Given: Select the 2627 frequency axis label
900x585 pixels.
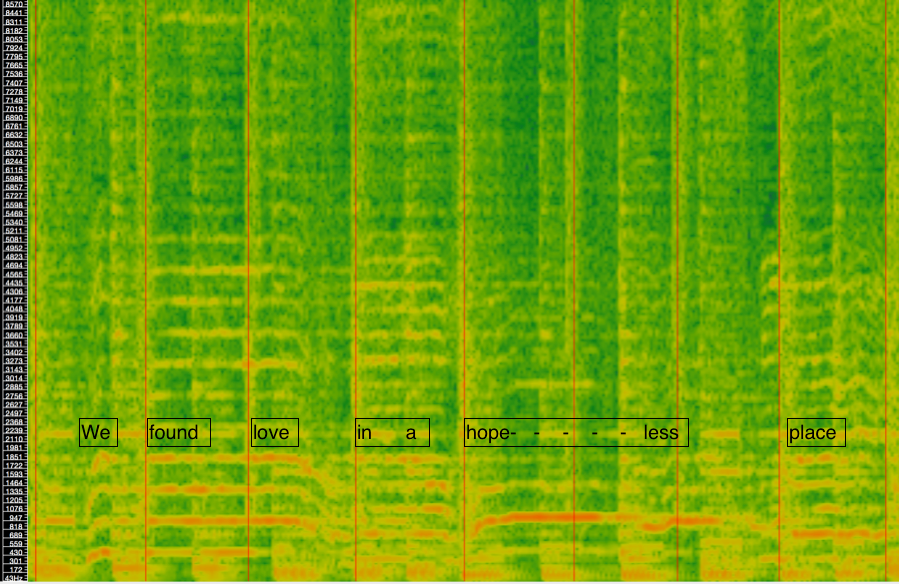Looking at the screenshot, I should (x=14, y=405).
